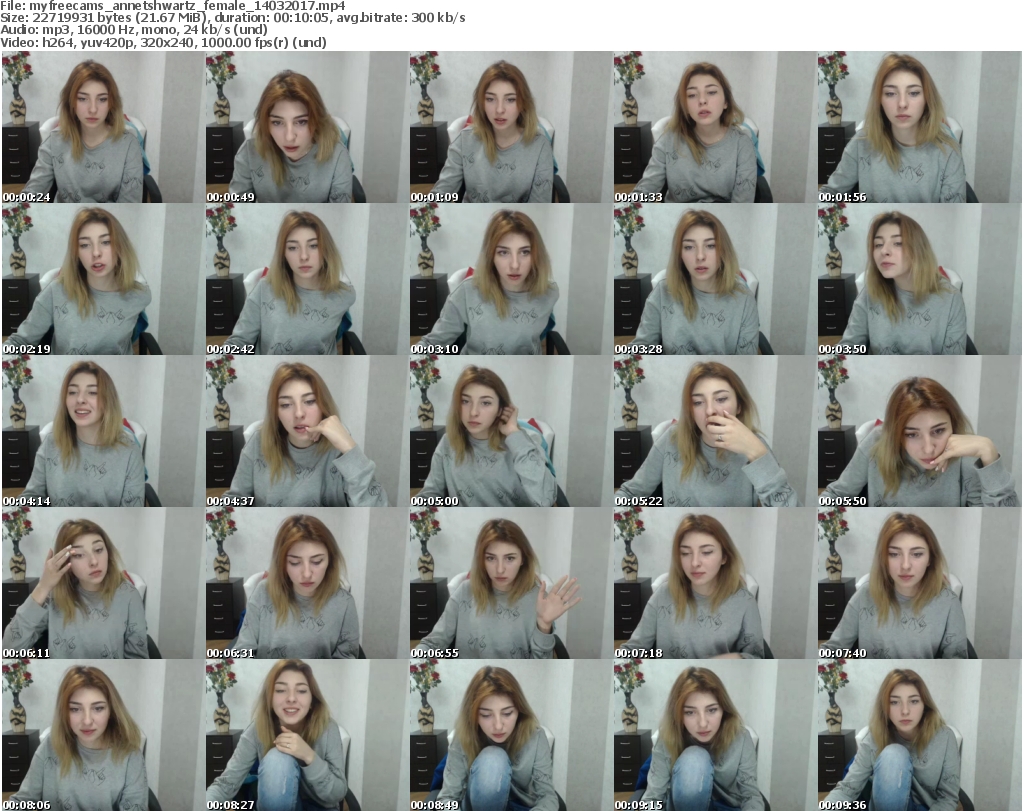Click the Size line showing 21.67 MiB
1024x811 pixels.
tap(233, 18)
